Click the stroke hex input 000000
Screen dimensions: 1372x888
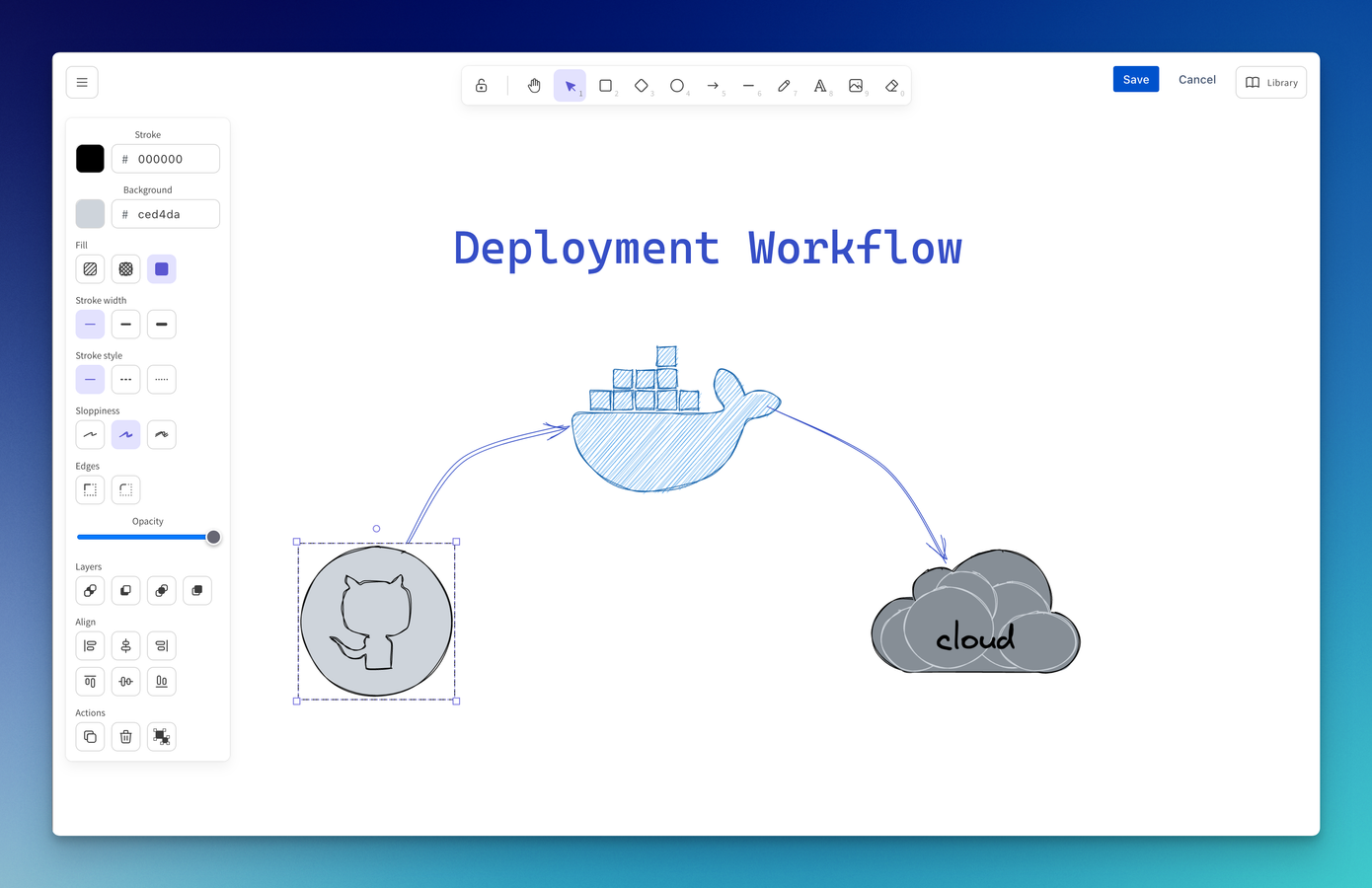166,159
